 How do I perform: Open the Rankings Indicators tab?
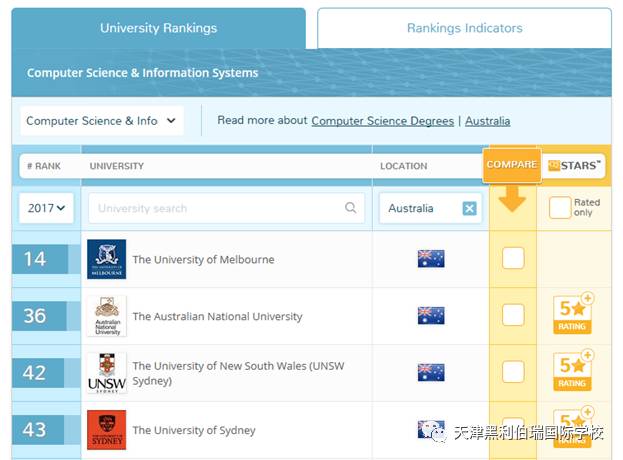pyautogui.click(x=464, y=28)
